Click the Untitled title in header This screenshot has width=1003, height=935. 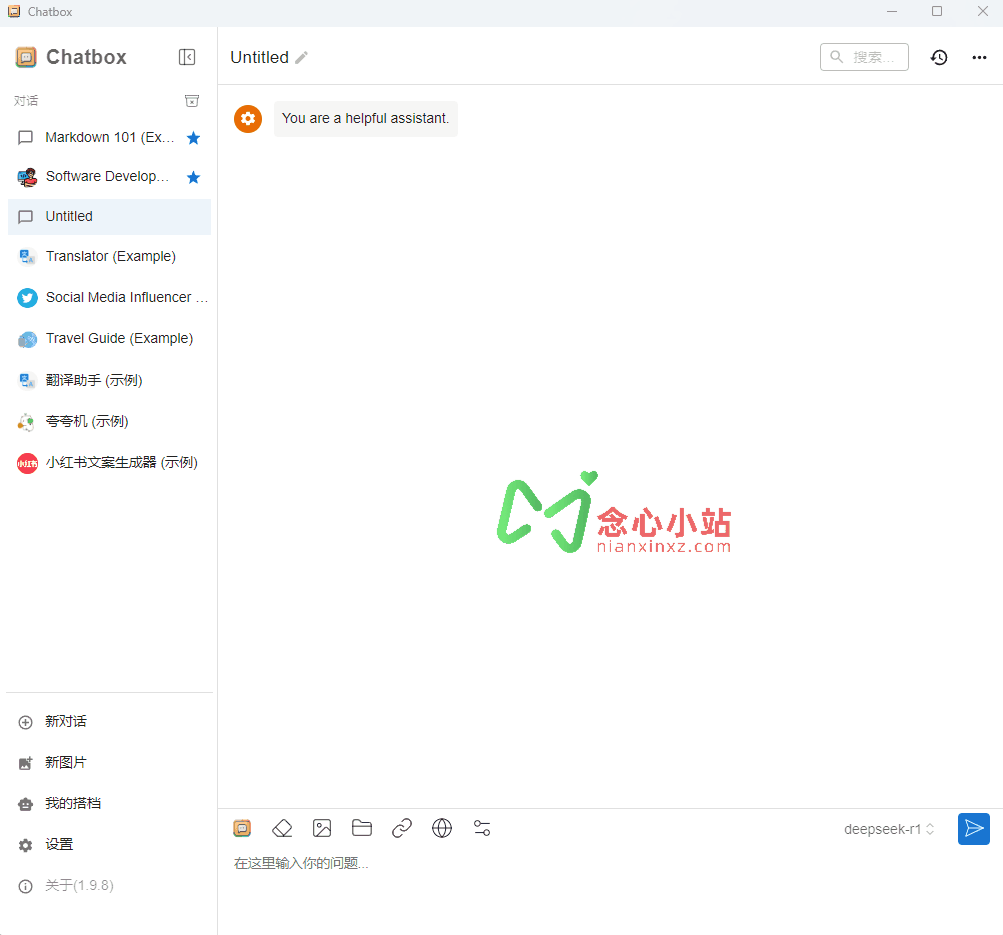259,58
